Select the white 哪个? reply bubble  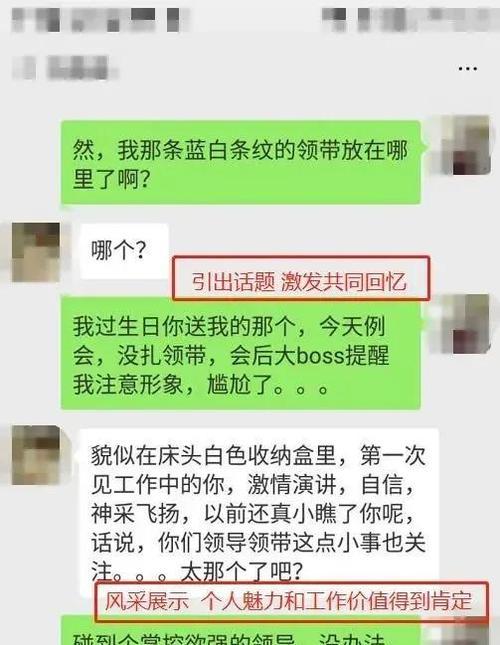tap(124, 251)
